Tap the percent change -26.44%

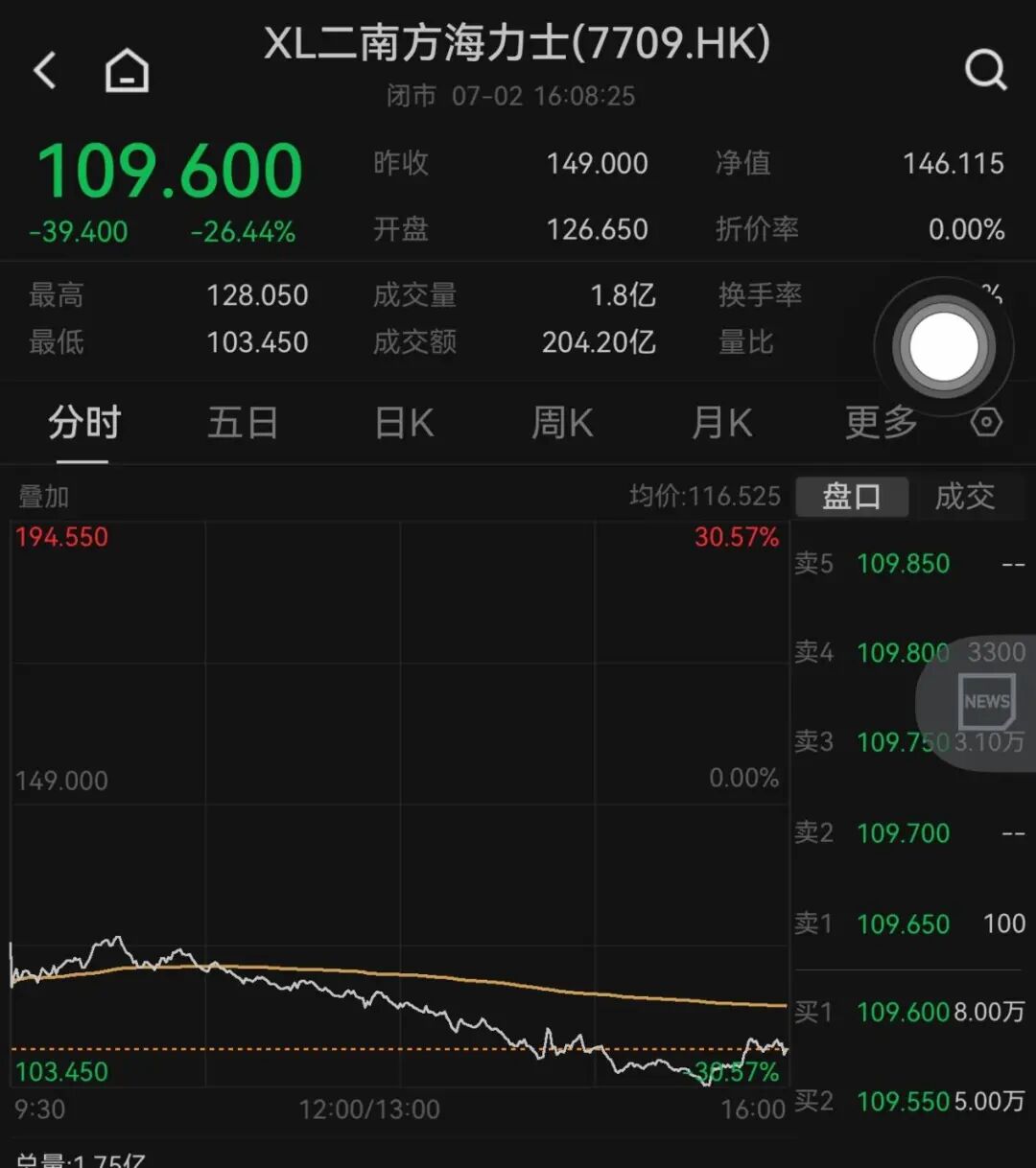pyautogui.click(x=243, y=232)
